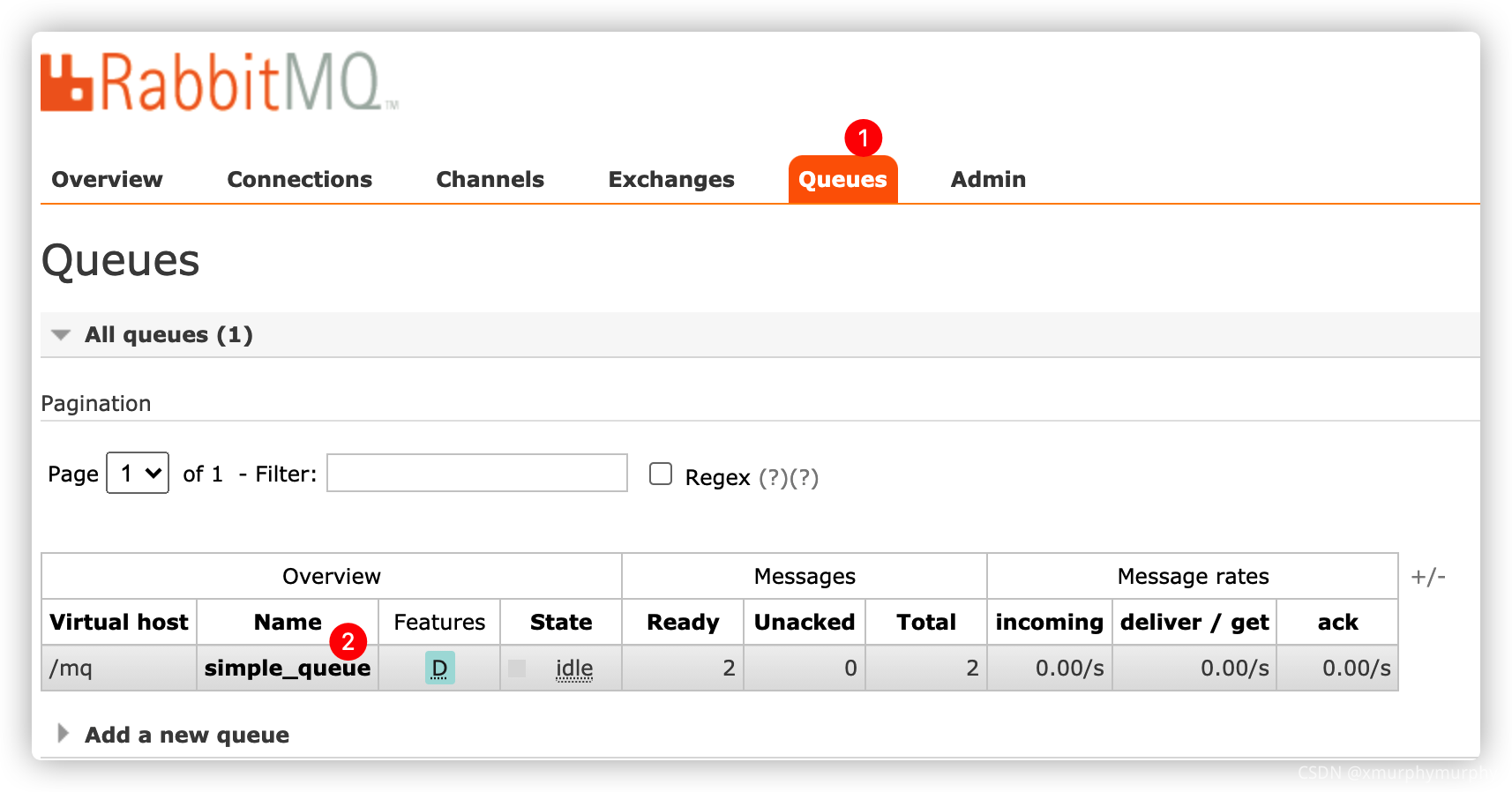
Task: Sort table by Virtual host column
Action: [119, 622]
